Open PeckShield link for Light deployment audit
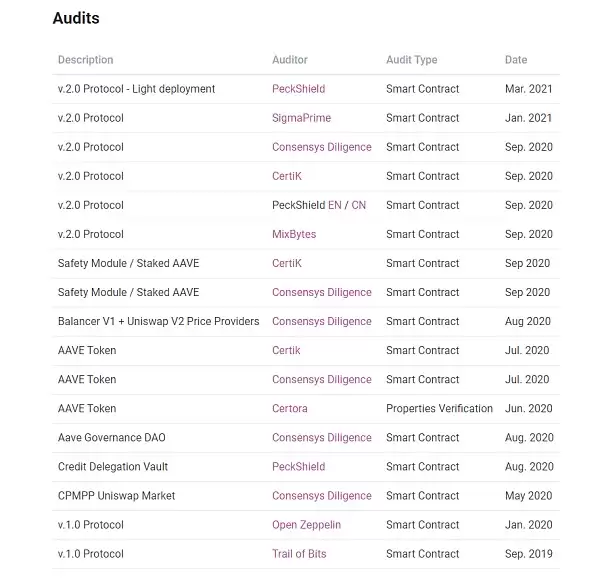The width and height of the screenshot is (600, 586). pyautogui.click(x=298, y=89)
